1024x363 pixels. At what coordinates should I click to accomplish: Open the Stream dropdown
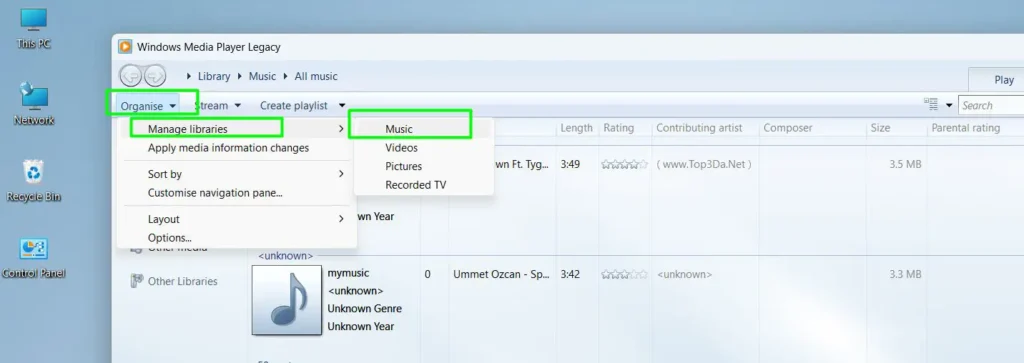tap(217, 105)
